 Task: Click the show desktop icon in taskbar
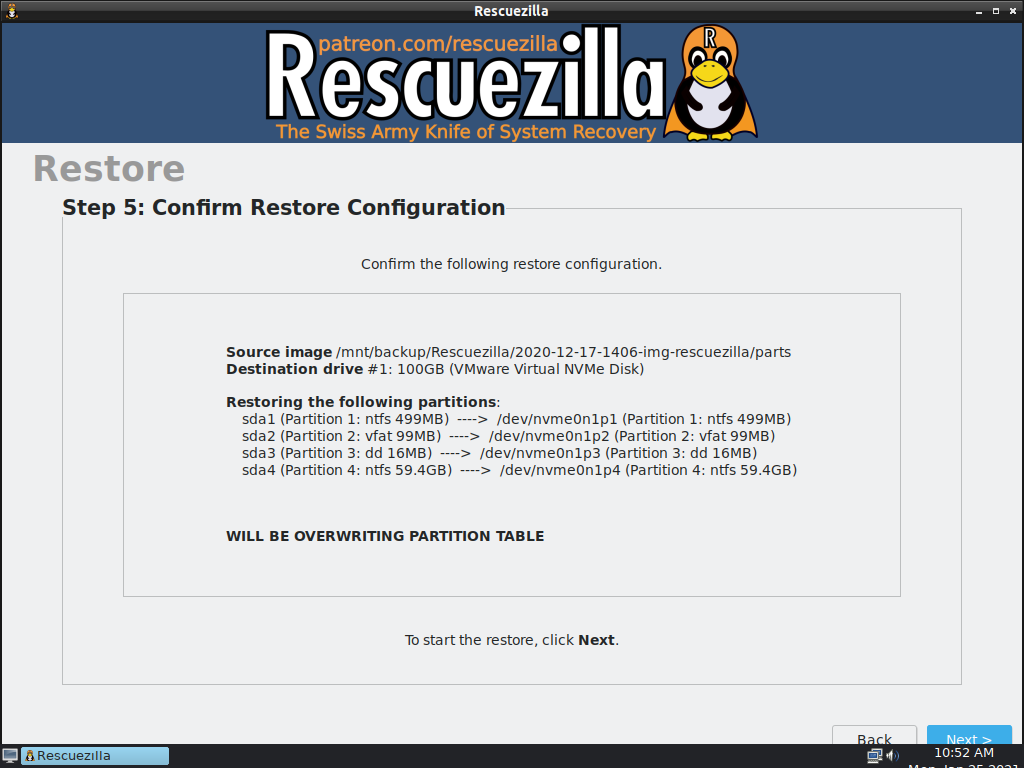[10, 756]
